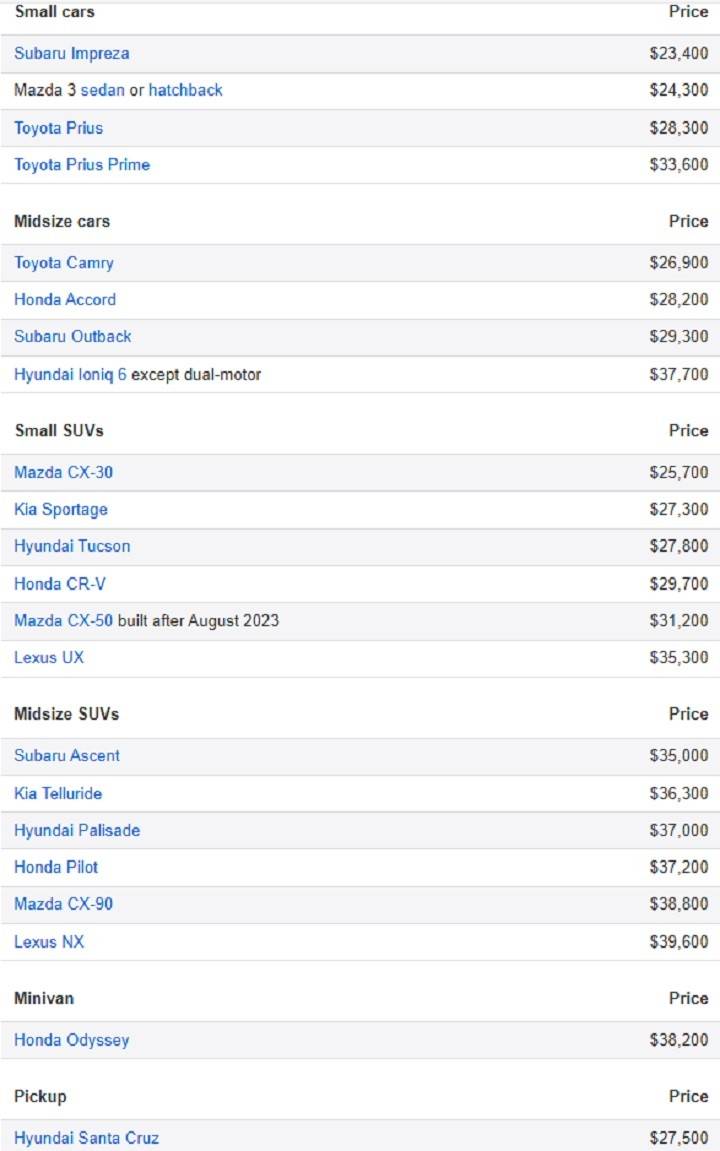Open the Mazda CX-50 link

point(63,621)
